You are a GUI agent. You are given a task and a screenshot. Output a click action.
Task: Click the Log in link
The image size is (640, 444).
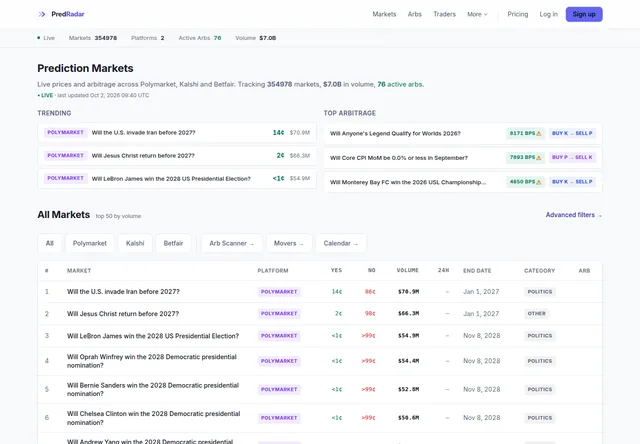[x=548, y=14]
